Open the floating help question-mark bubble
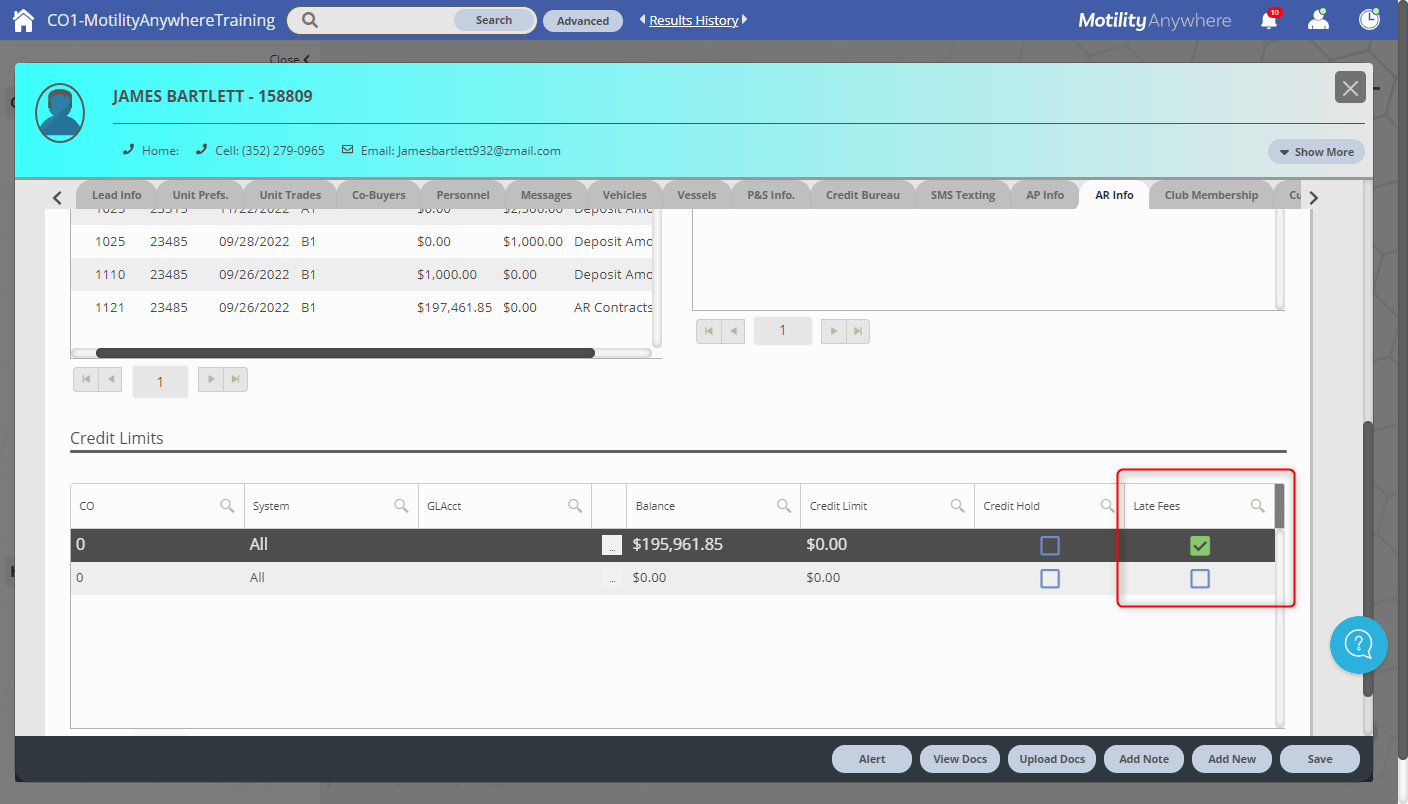Image resolution: width=1408 pixels, height=804 pixels. 1359,645
